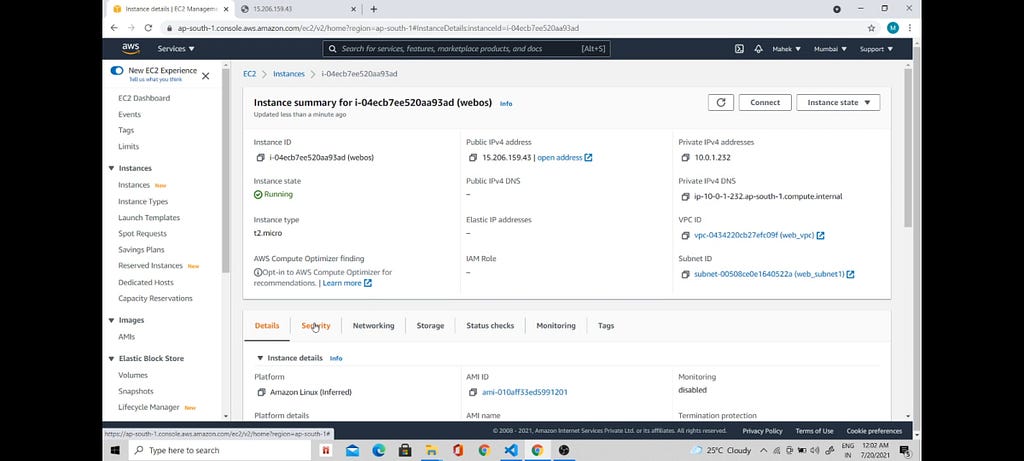This screenshot has width=1024, height=461.
Task: Open the Mahek account dropdown
Action: 786,49
